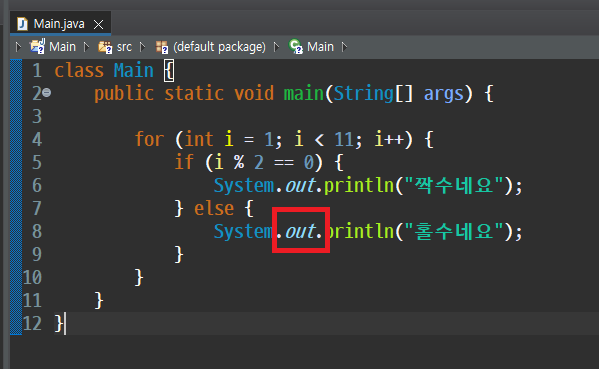Click the 'main' method name on line 2

coord(304,94)
